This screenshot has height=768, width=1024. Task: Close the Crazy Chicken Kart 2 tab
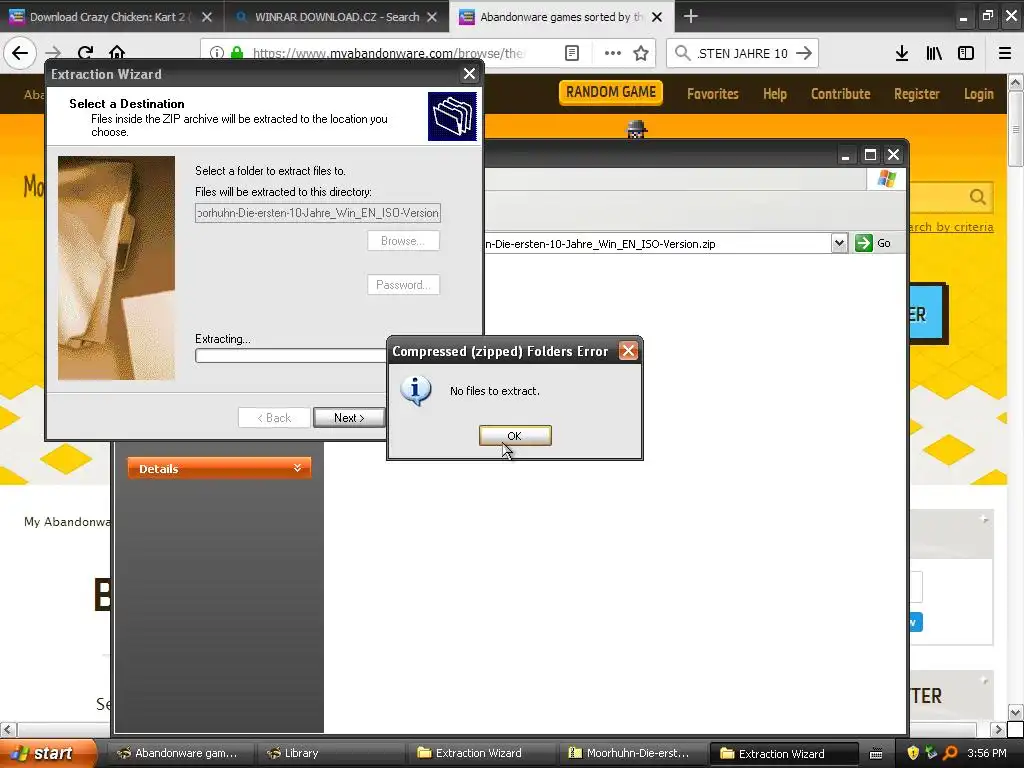[x=206, y=17]
